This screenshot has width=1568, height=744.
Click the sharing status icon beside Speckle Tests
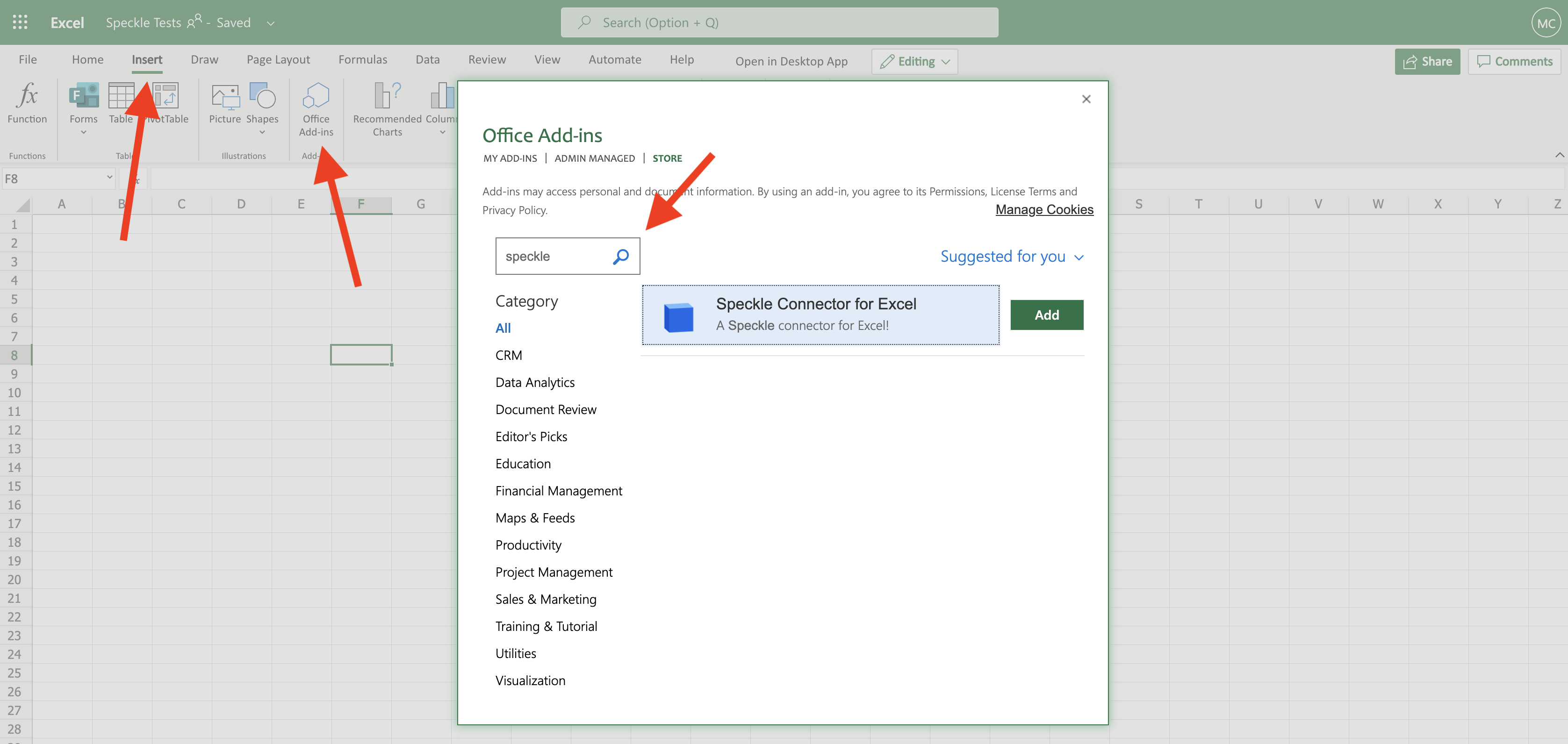point(194,21)
